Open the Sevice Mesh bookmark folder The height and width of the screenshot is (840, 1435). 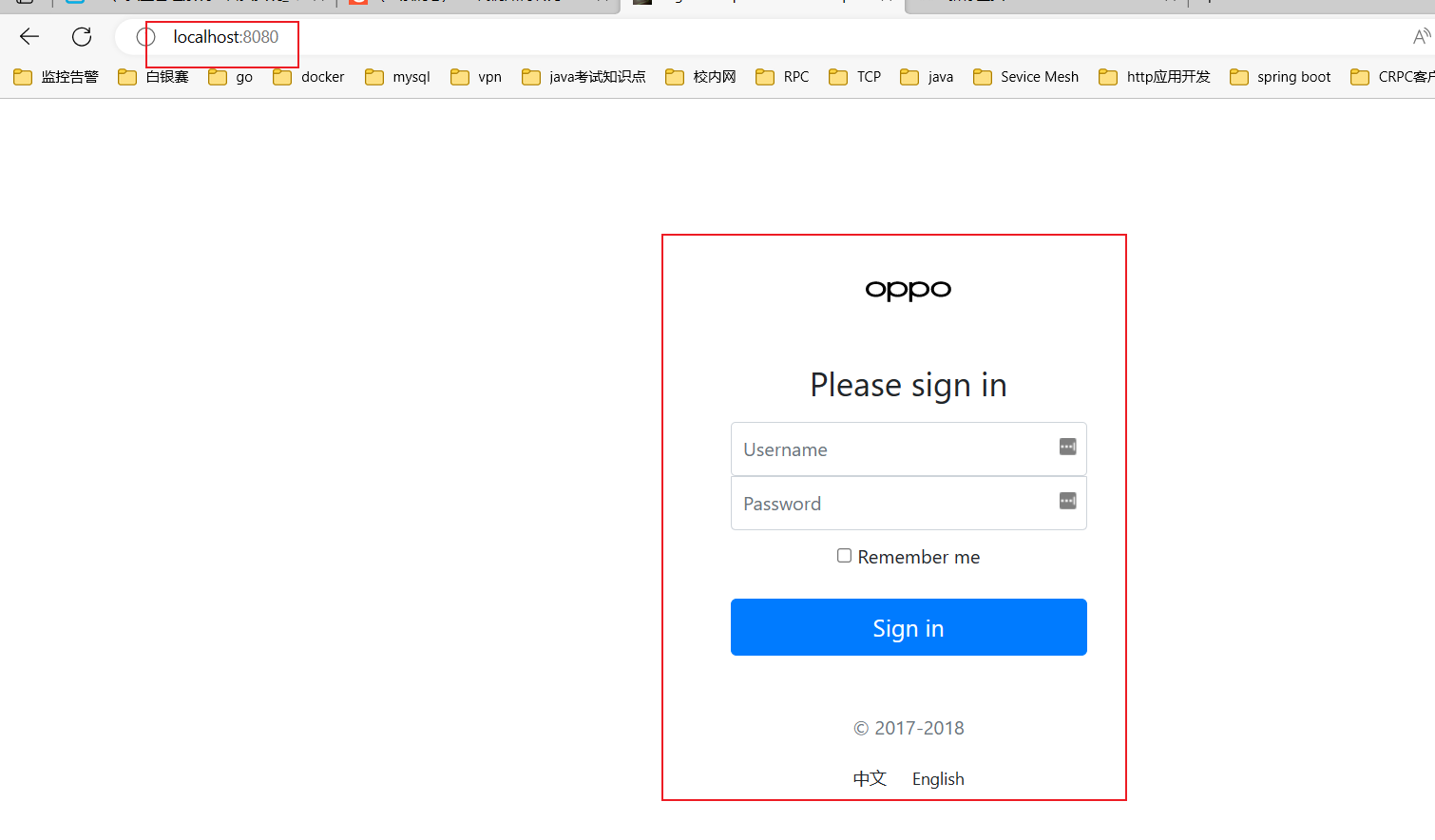click(1026, 77)
